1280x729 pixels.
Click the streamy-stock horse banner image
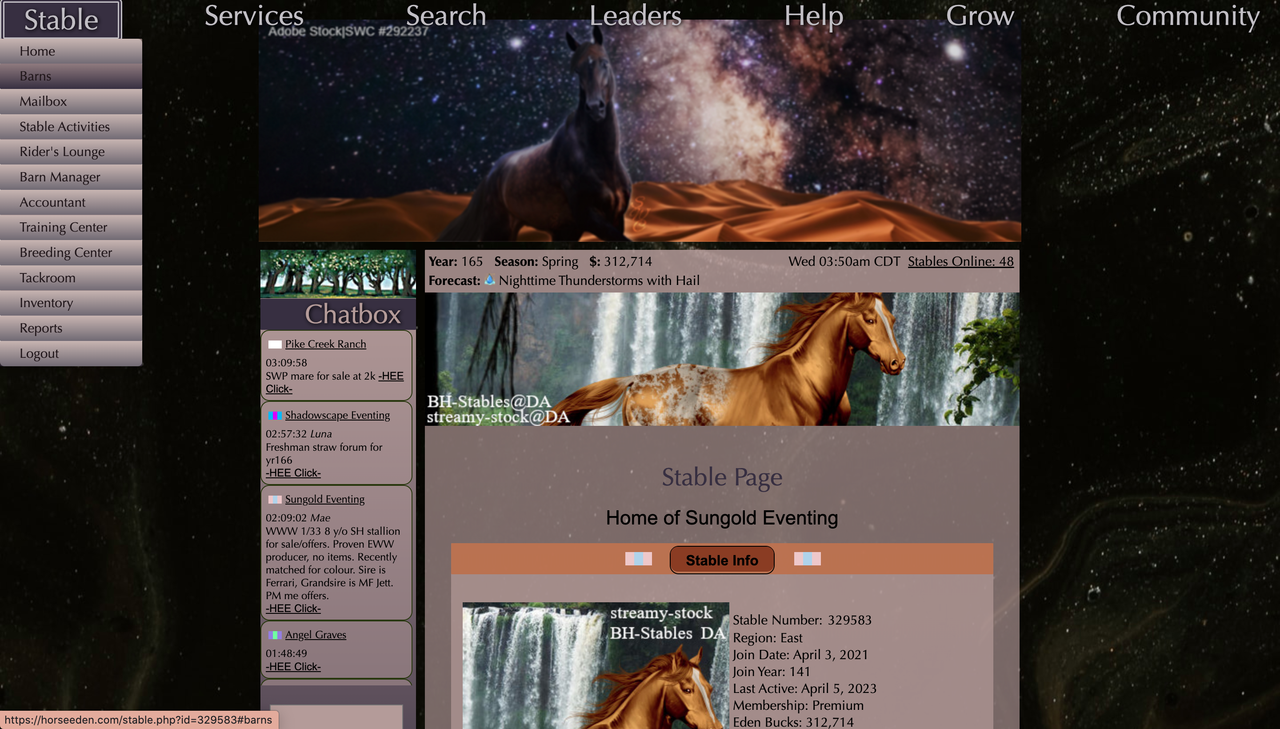[720, 358]
